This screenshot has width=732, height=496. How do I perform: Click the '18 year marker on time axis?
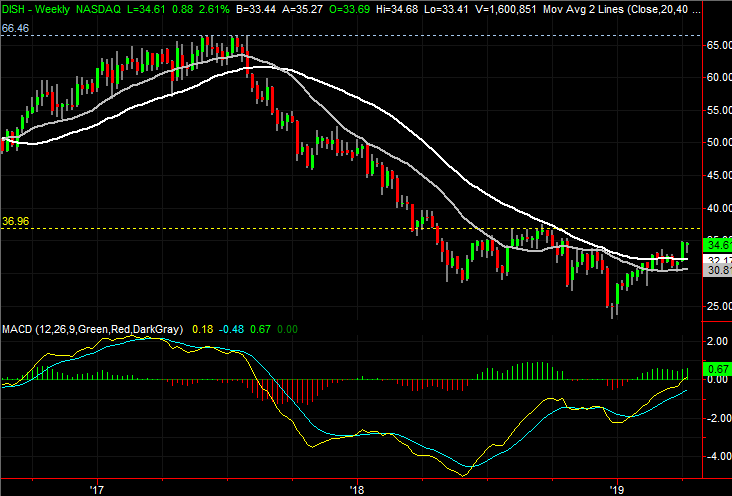click(357, 488)
